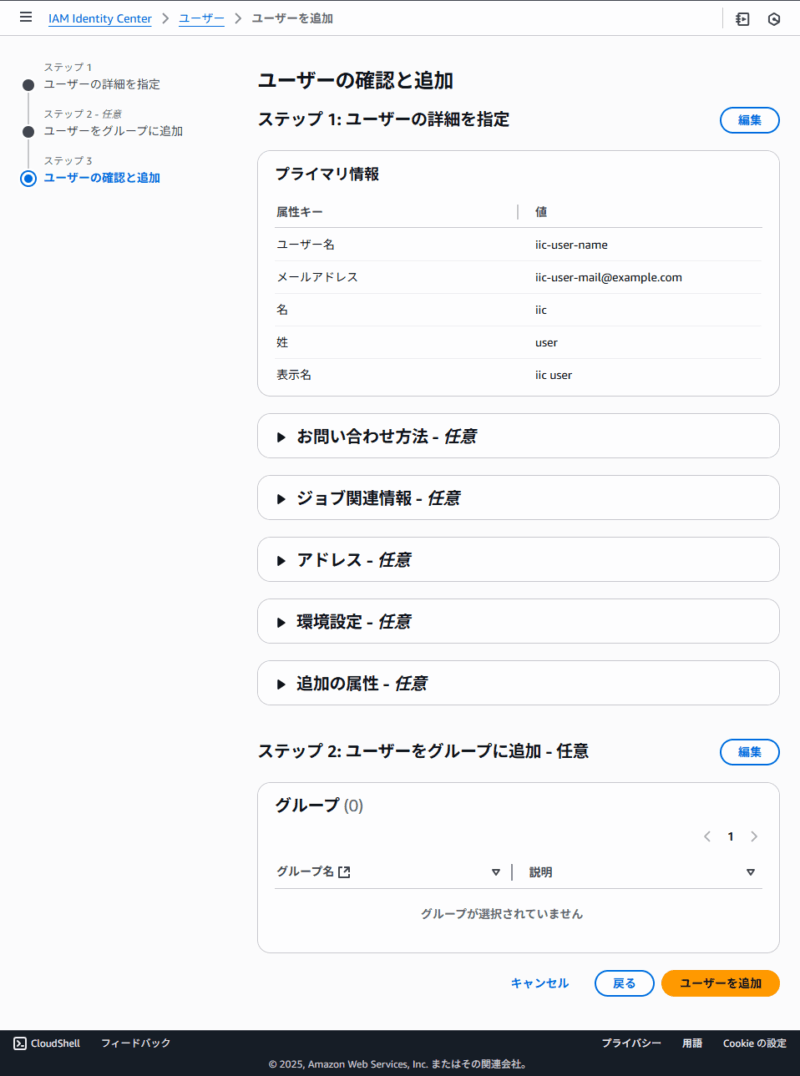Edit step 2 group assignment
The width and height of the screenshot is (800, 1076).
[749, 752]
